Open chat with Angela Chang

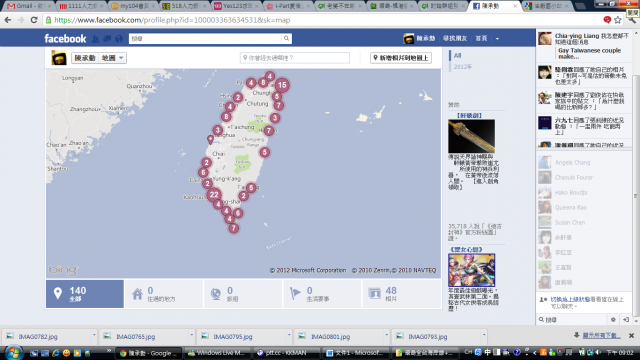click(x=584, y=162)
